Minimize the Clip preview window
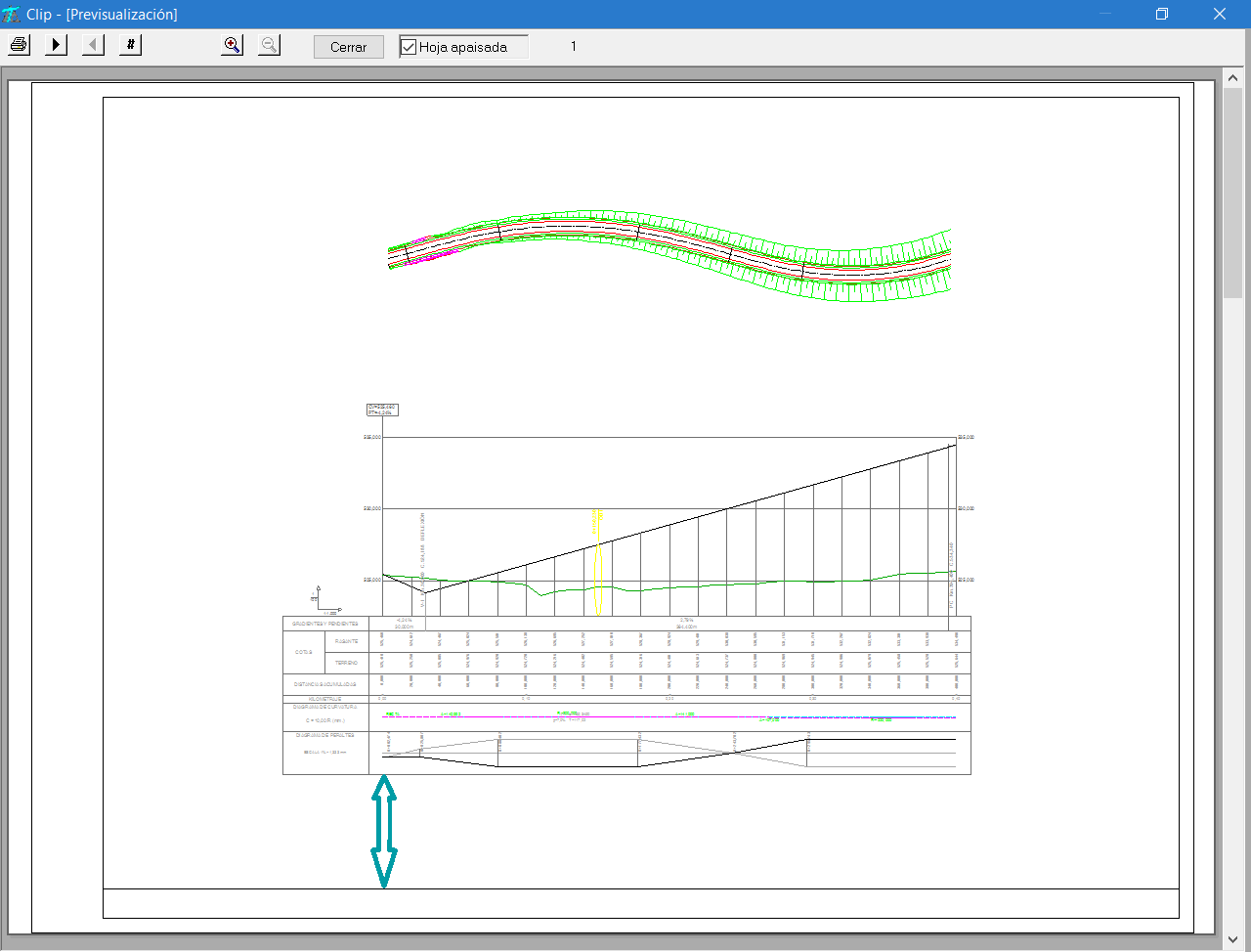 (x=1105, y=14)
